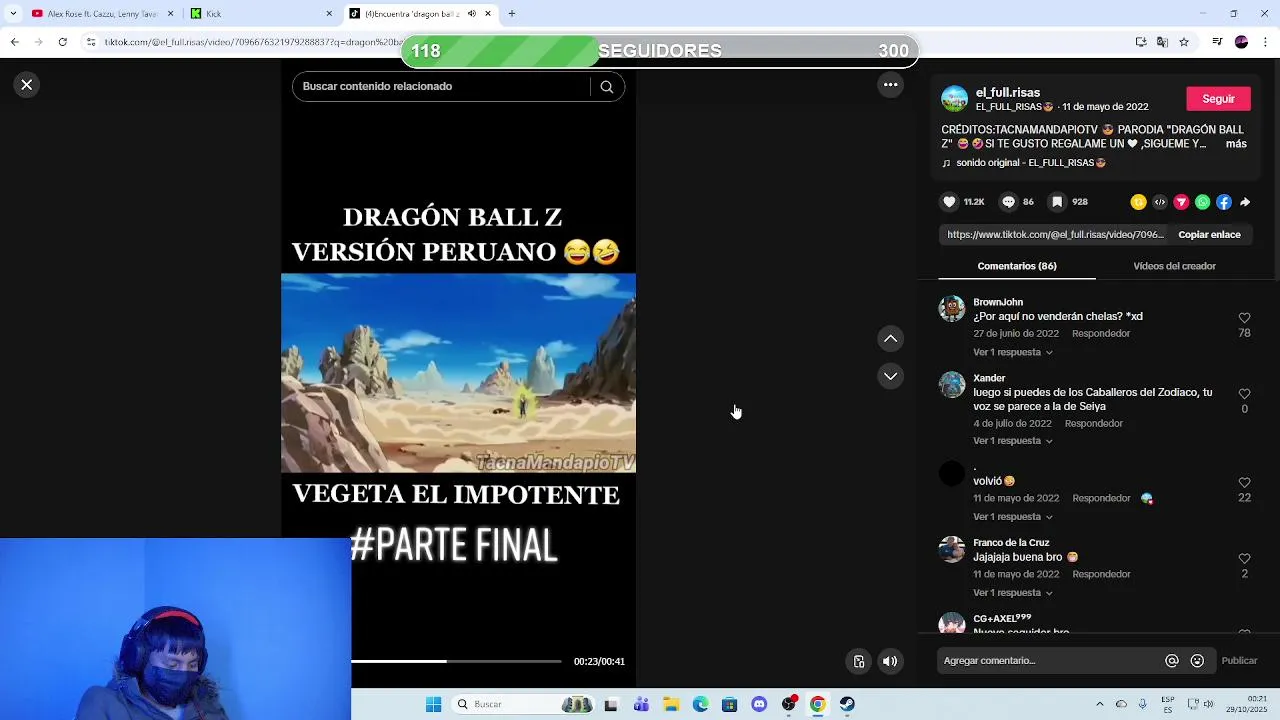Open more share options arrow
Viewport: 1280px width, 720px height.
pyautogui.click(x=1245, y=202)
